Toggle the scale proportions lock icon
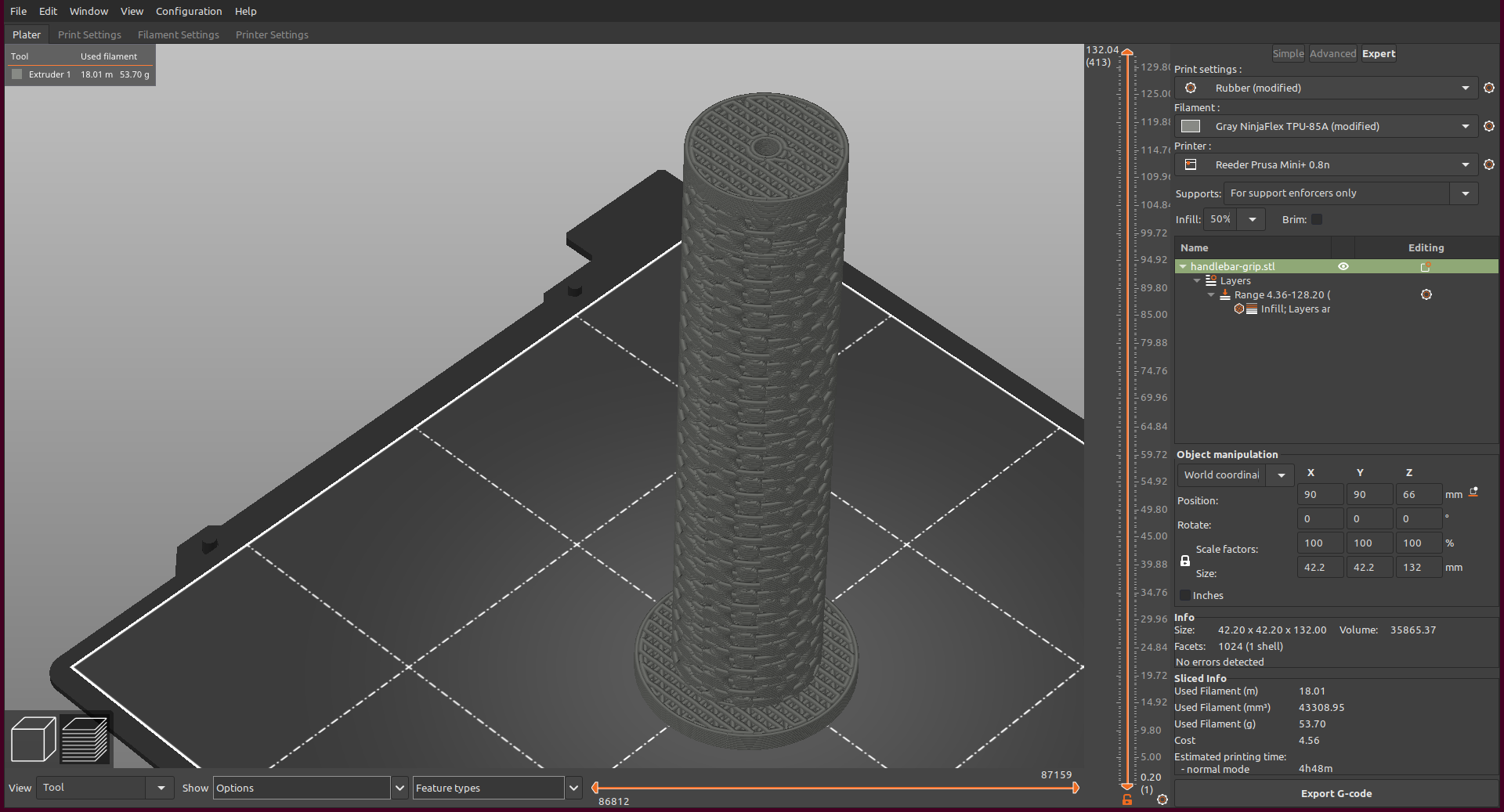The image size is (1504, 812). [1185, 561]
